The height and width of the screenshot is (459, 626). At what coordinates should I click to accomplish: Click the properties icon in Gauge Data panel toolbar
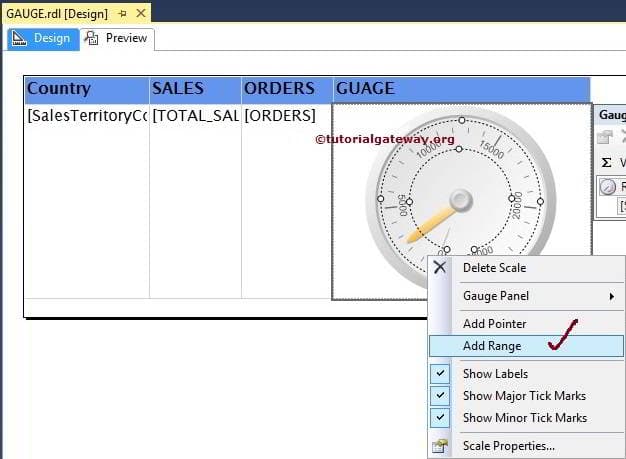click(604, 137)
